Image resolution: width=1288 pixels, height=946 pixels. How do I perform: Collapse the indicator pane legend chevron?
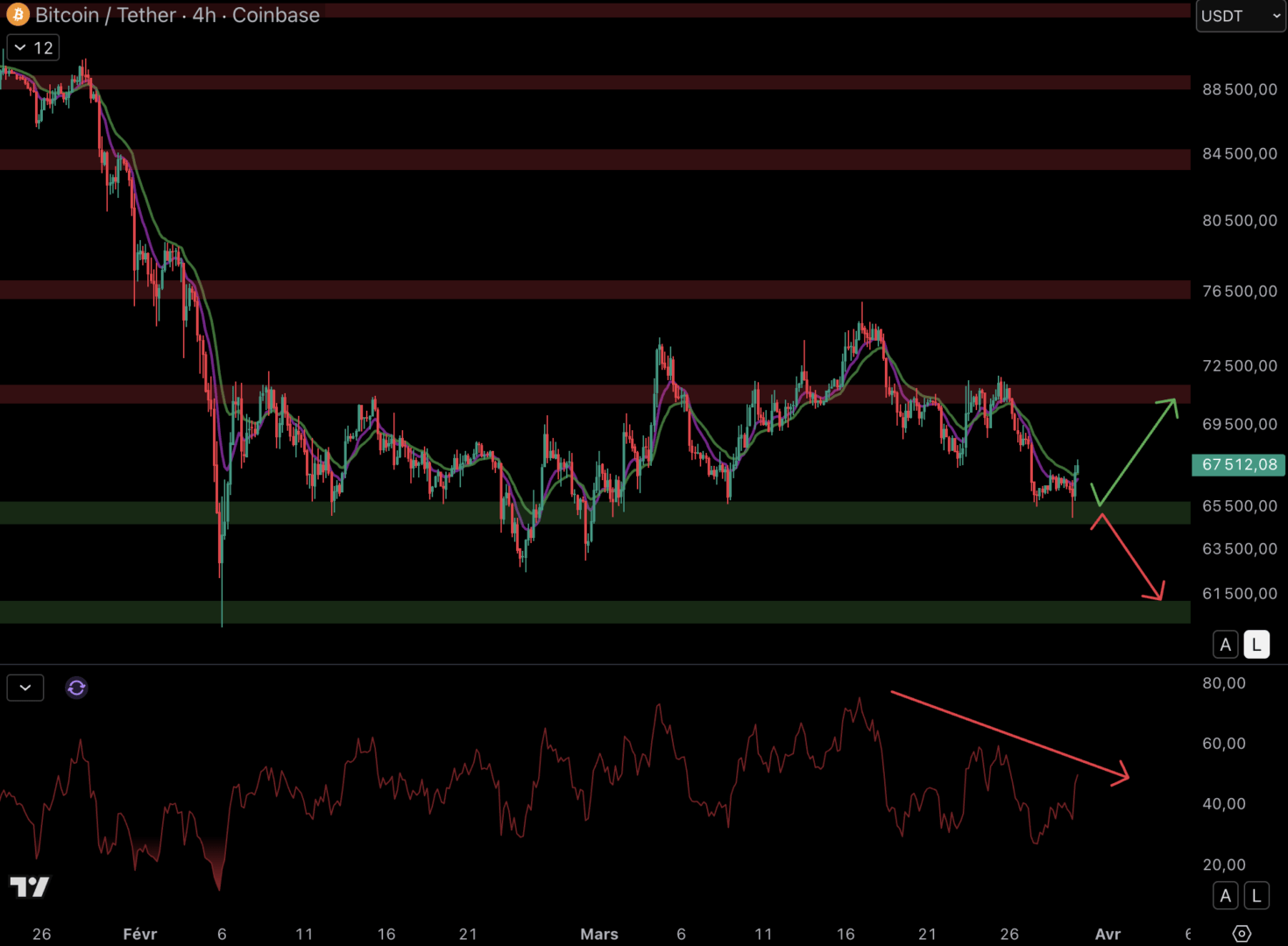25,688
